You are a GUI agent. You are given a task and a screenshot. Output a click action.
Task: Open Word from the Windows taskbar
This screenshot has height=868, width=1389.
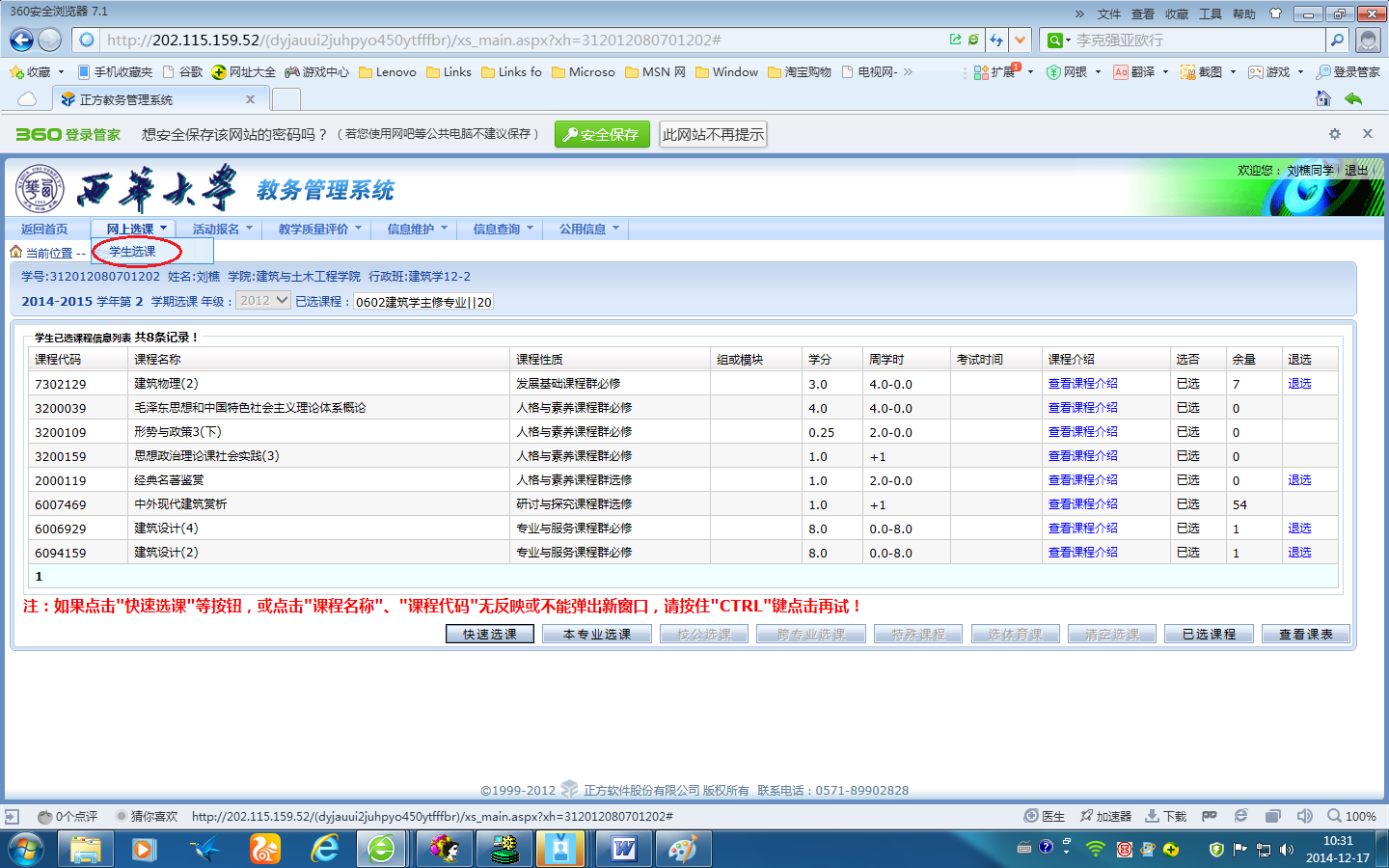pos(624,849)
